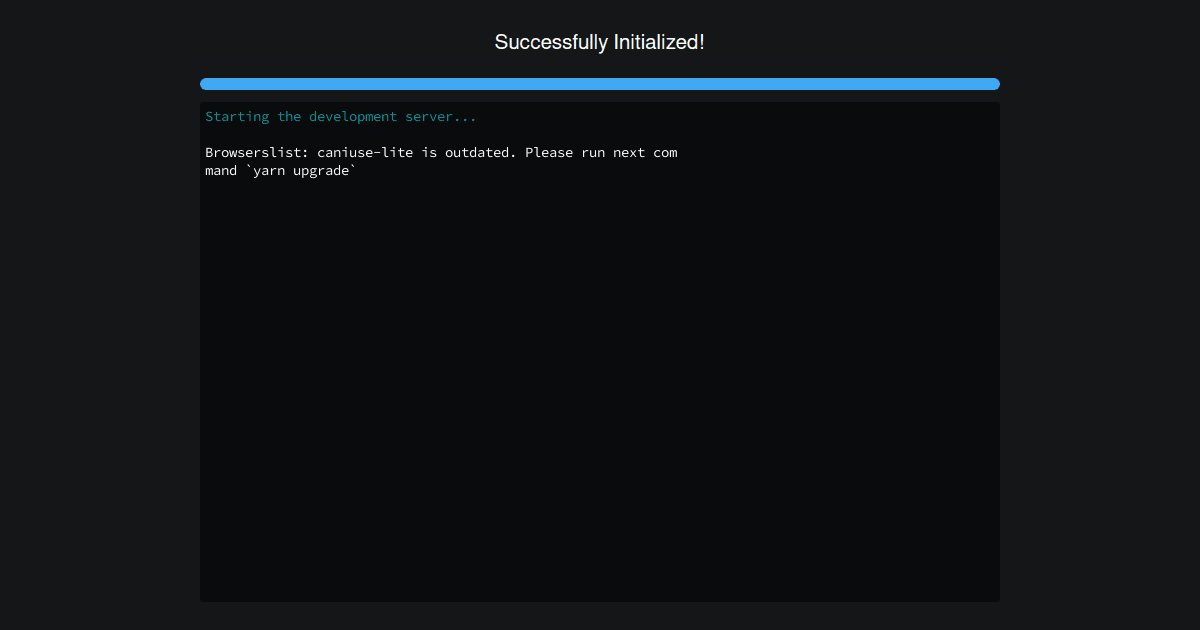Click the word "mand" on the wrapped line

pos(220,170)
